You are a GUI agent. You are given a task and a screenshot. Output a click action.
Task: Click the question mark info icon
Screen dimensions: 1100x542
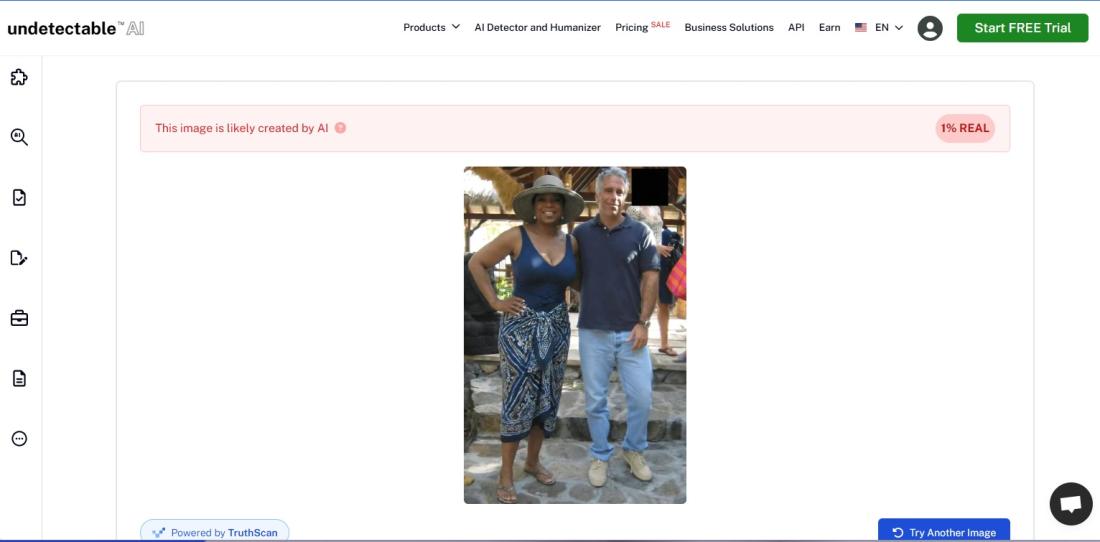340,128
